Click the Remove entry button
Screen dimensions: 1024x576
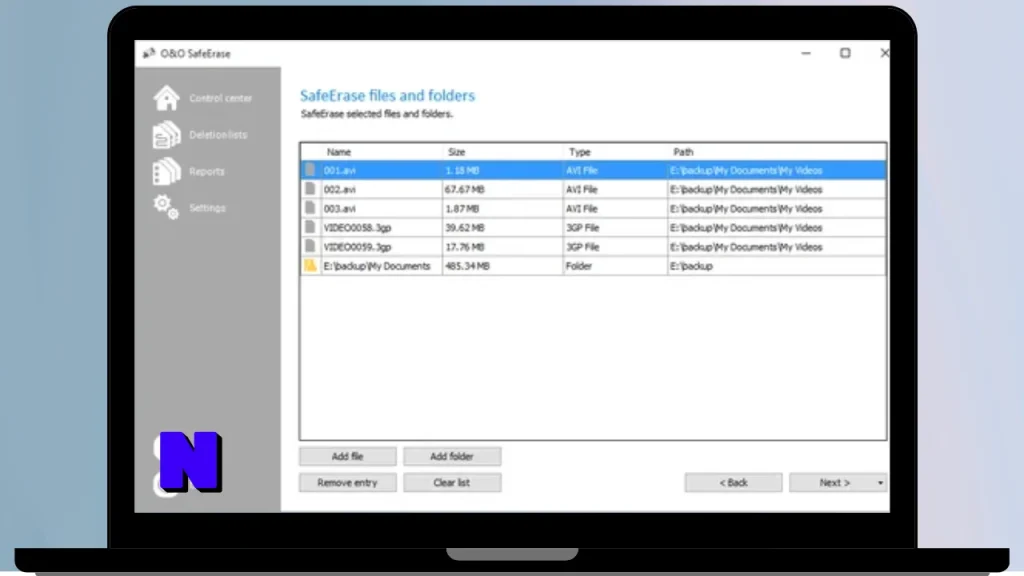[347, 483]
